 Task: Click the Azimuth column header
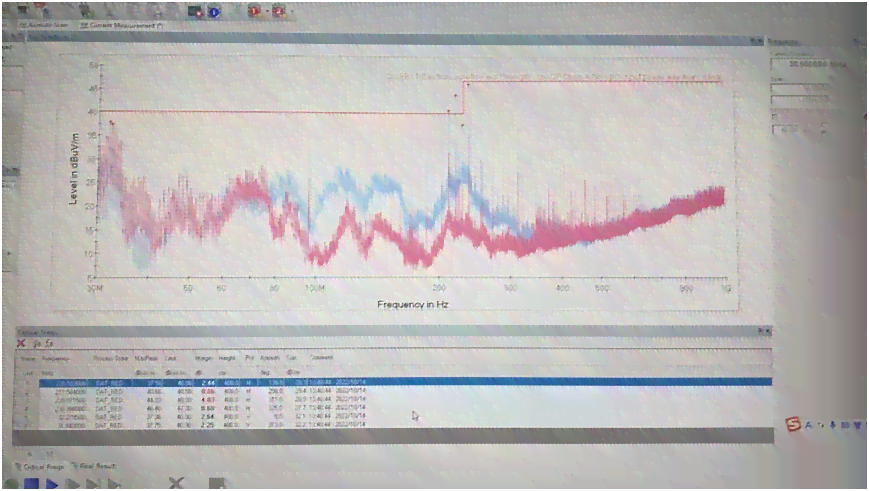pyautogui.click(x=269, y=359)
